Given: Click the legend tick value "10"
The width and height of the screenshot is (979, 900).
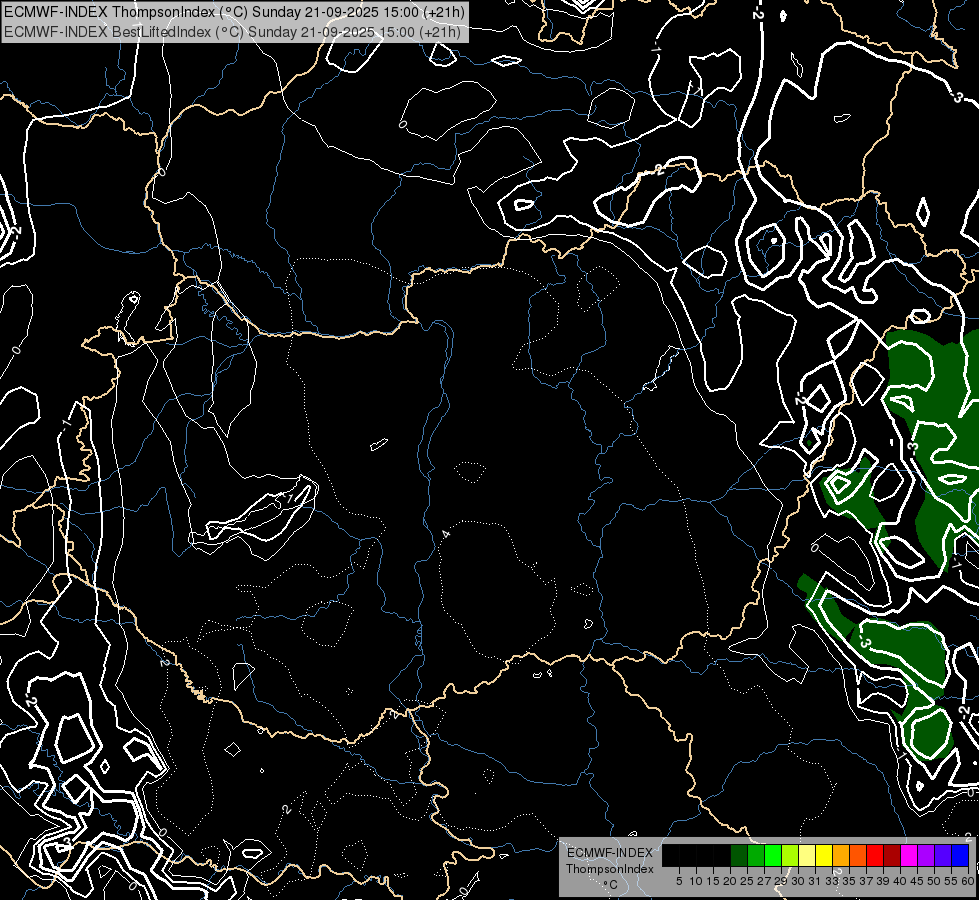Looking at the screenshot, I should 696,881.
